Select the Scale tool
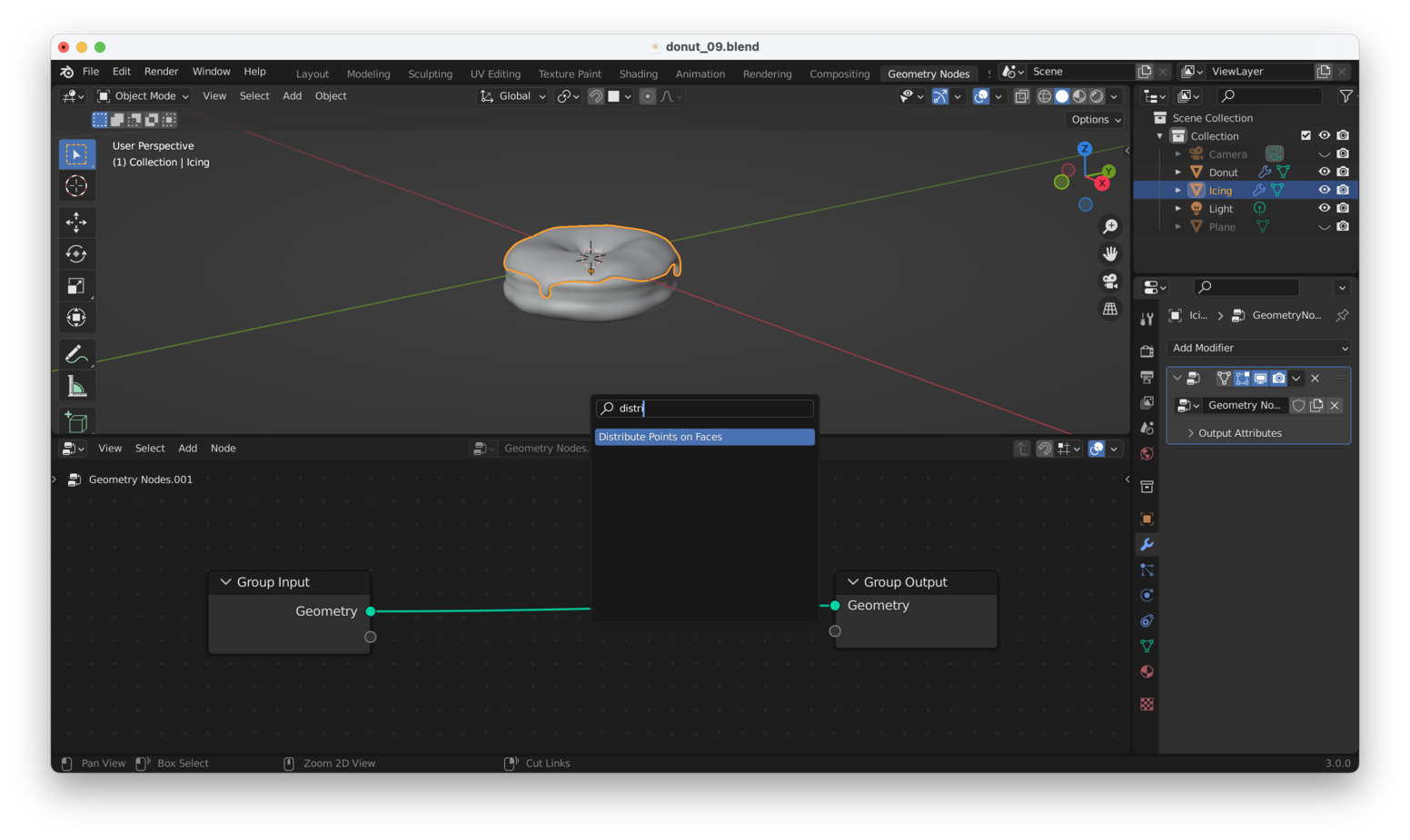Image resolution: width=1410 pixels, height=840 pixels. pos(76,286)
